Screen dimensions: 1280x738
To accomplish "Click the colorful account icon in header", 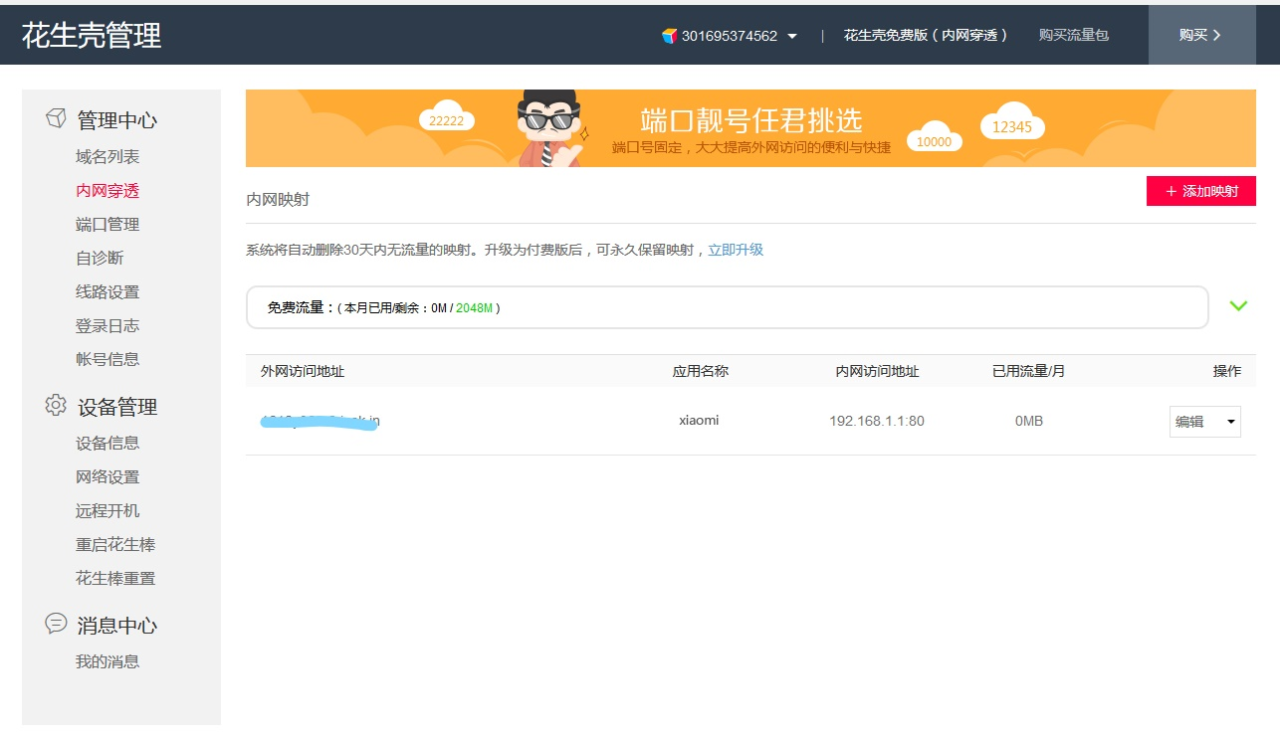I will [x=669, y=35].
